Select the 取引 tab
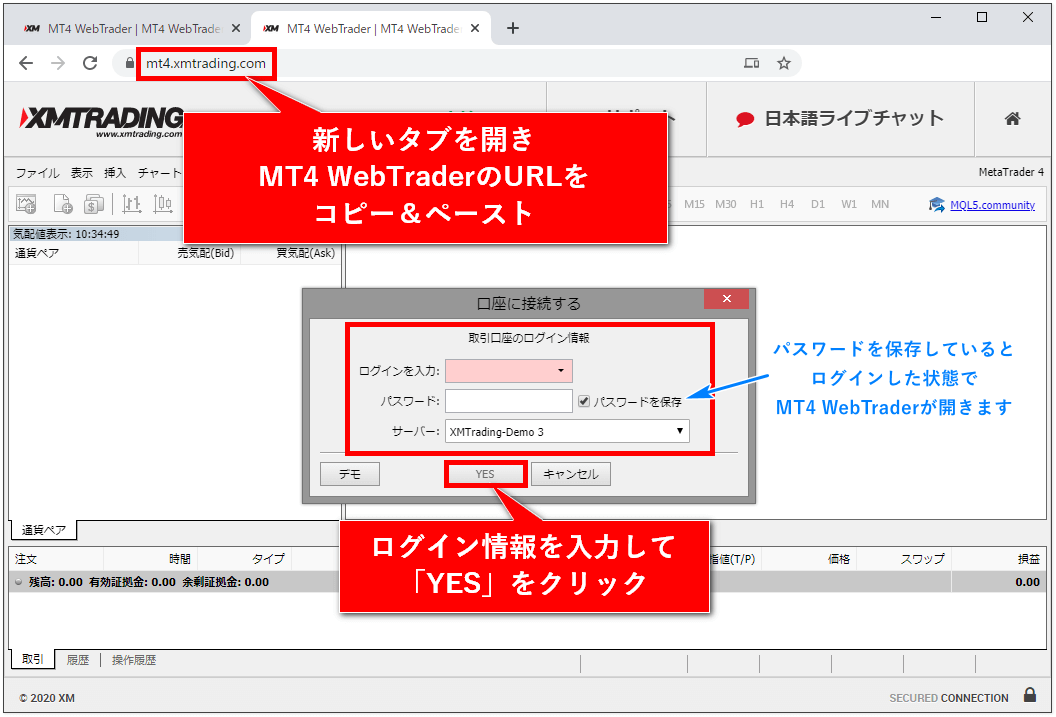This screenshot has width=1056, height=717. 32,659
